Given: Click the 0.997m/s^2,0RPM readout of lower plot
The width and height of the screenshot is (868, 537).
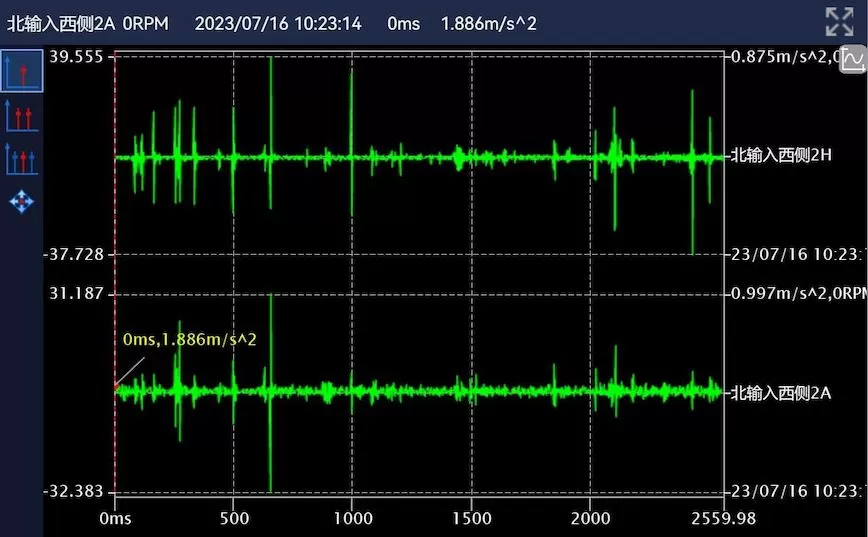Looking at the screenshot, I should [x=797, y=293].
